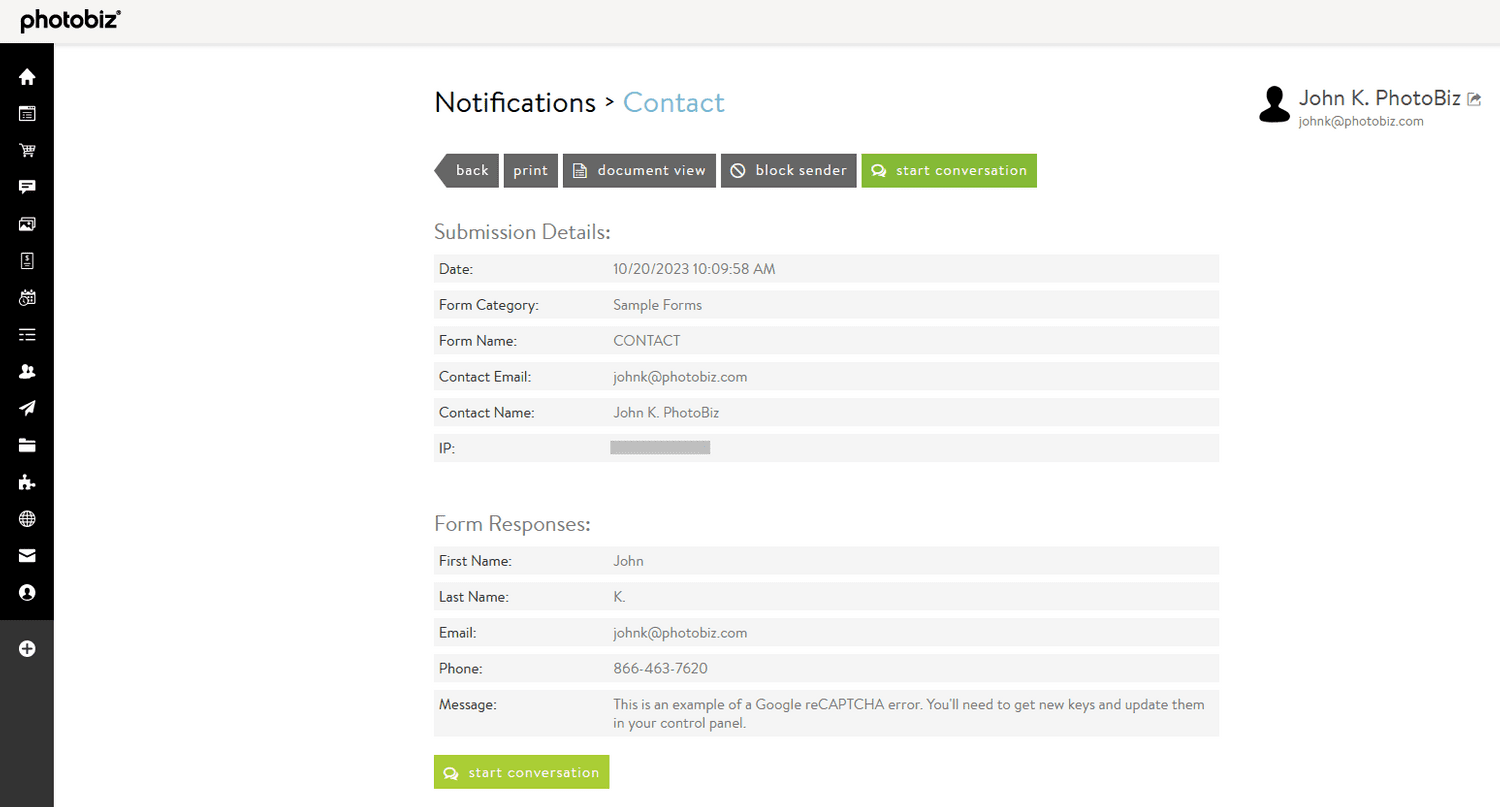
Task: Click the plus icon at sidebar bottom
Action: point(27,648)
